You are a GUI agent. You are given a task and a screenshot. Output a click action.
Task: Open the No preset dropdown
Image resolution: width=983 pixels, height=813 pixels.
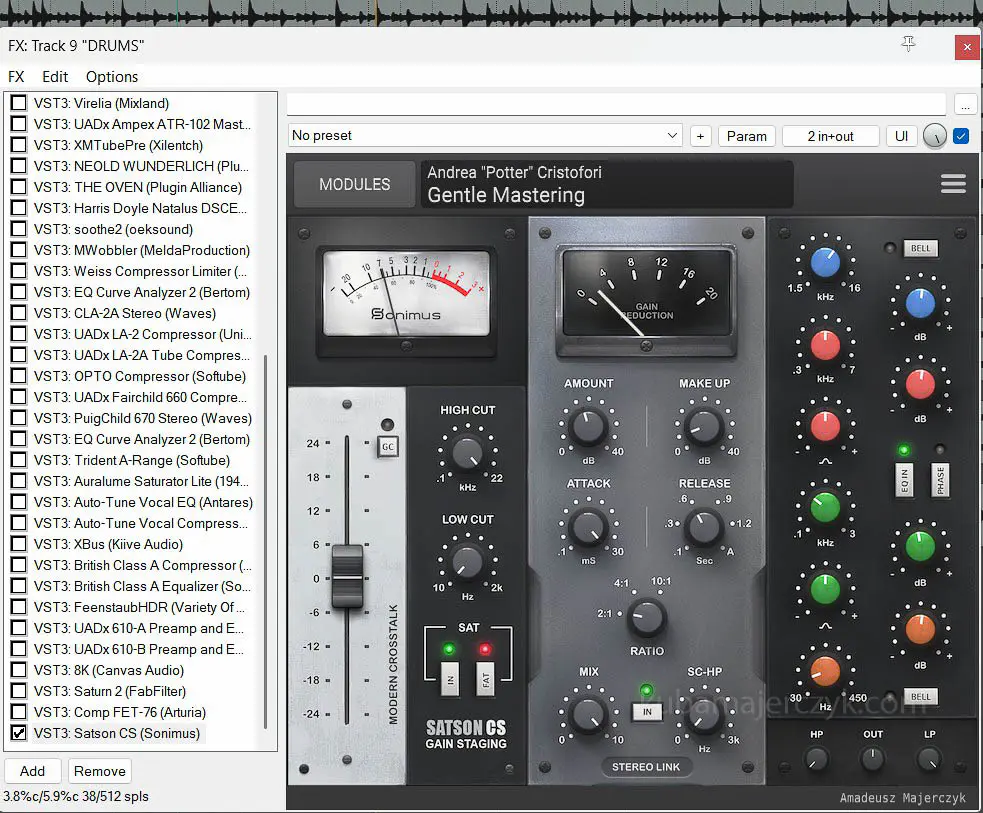(x=485, y=136)
